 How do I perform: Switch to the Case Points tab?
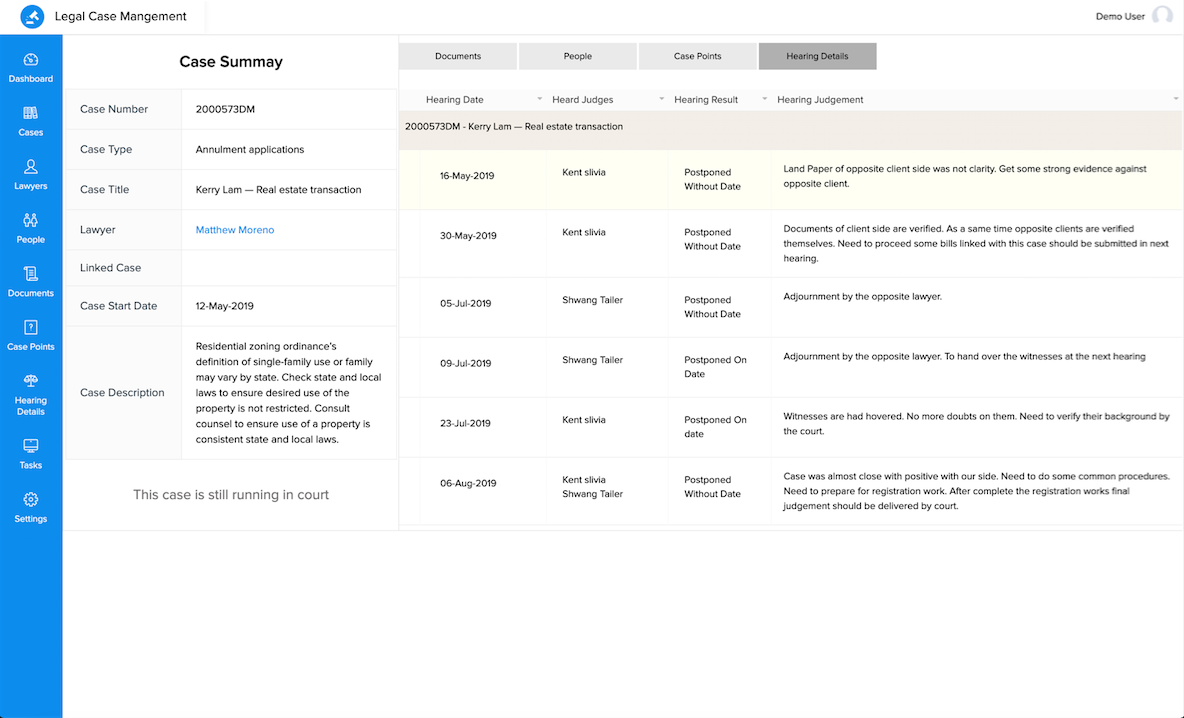tap(698, 56)
